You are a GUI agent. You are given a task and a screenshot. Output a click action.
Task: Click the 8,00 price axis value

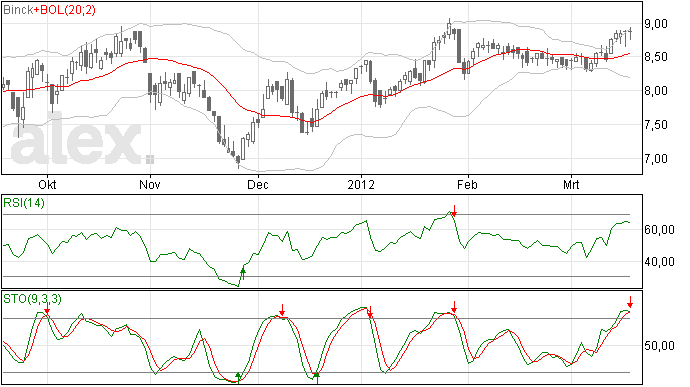(x=656, y=91)
